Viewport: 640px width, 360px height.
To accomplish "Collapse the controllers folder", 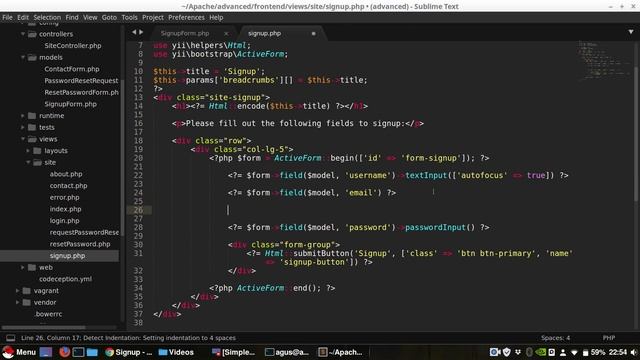I will tap(23, 34).
